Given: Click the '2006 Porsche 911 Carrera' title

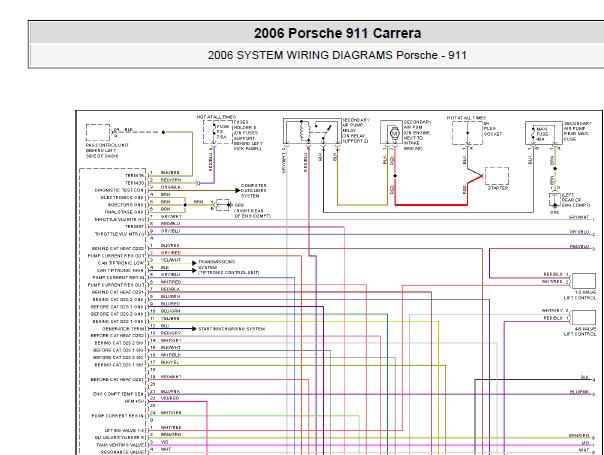Looking at the screenshot, I should point(337,33).
